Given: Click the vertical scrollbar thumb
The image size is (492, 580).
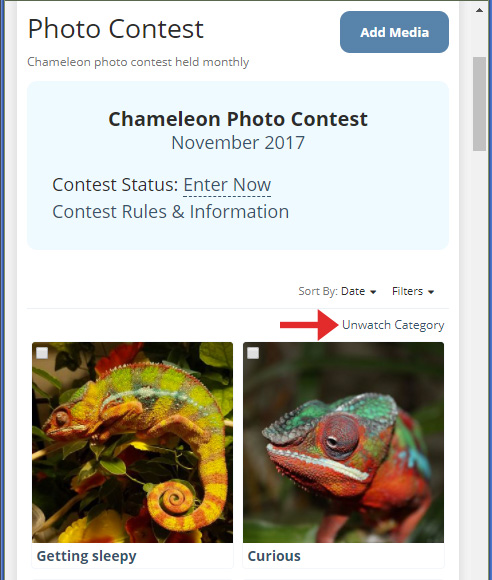Looking at the screenshot, I should click(479, 104).
